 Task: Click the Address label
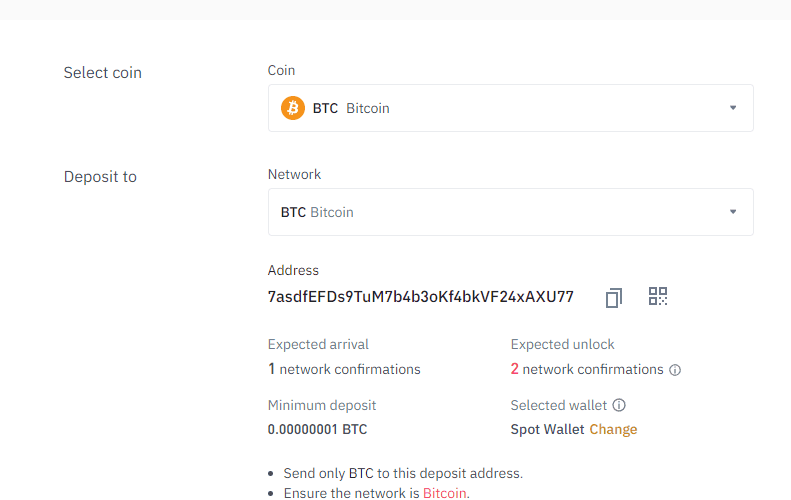click(293, 270)
